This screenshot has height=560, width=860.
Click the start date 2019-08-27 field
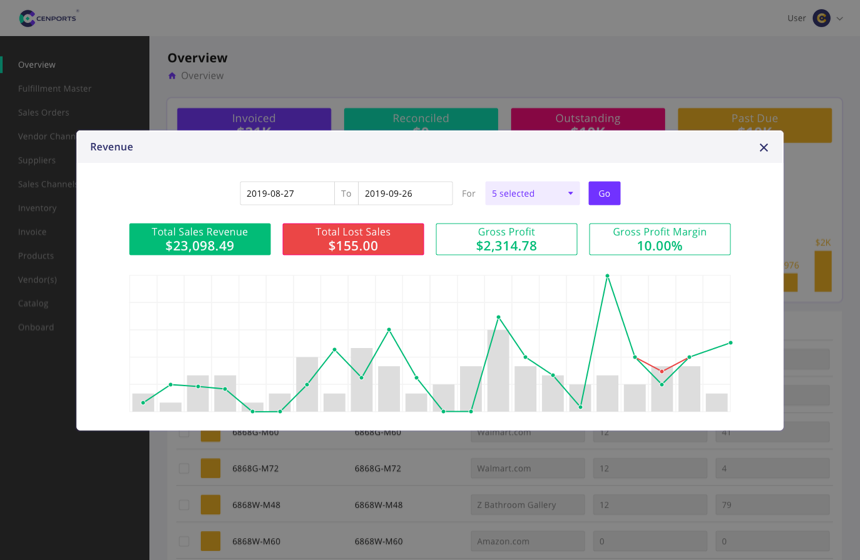(287, 193)
